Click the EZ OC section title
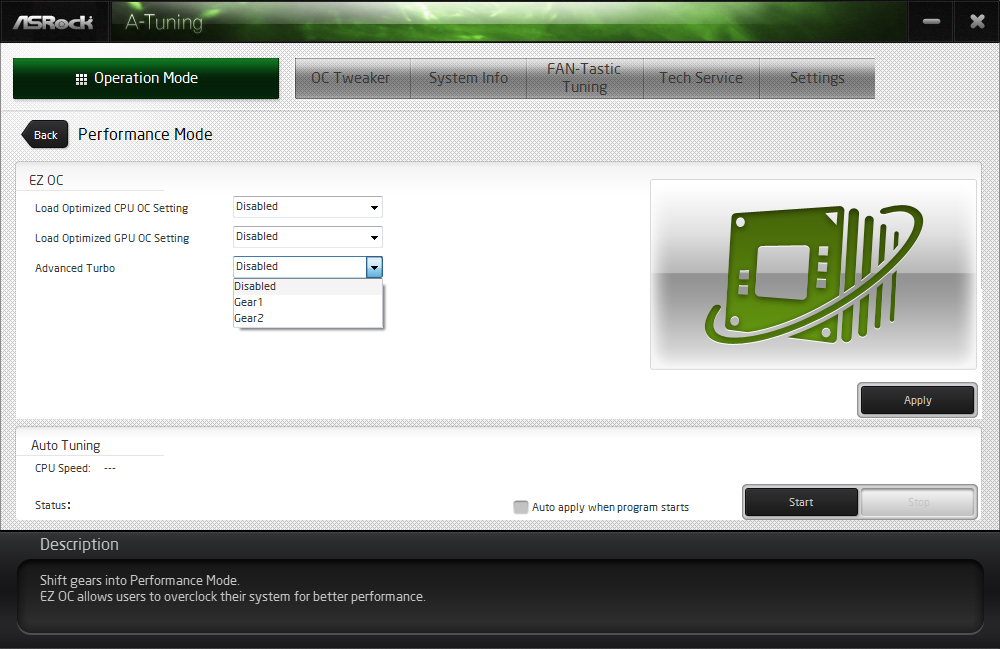This screenshot has height=649, width=1000. click(46, 180)
